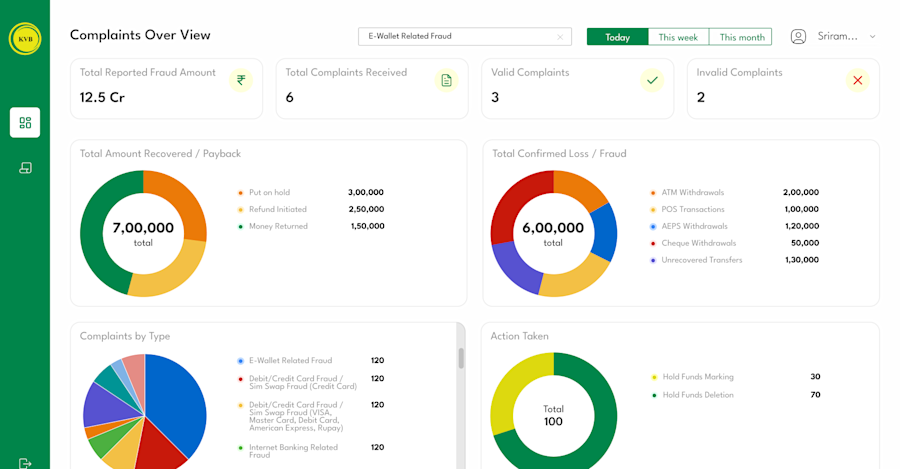This screenshot has height=469, width=900.
Task: Clear the E-Wallet Related Fraud filter
Action: point(560,37)
